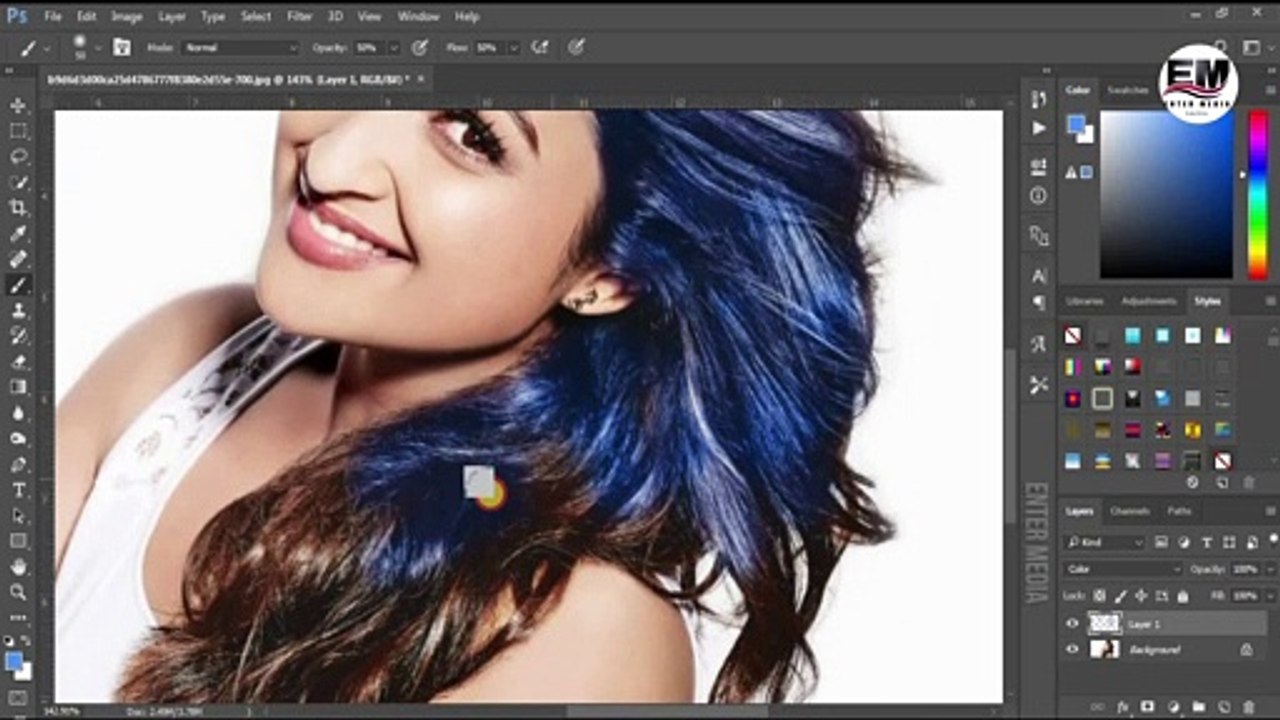Click the foreground color swatch in toolbar
Viewport: 1280px width, 720px height.
pyautogui.click(x=13, y=661)
